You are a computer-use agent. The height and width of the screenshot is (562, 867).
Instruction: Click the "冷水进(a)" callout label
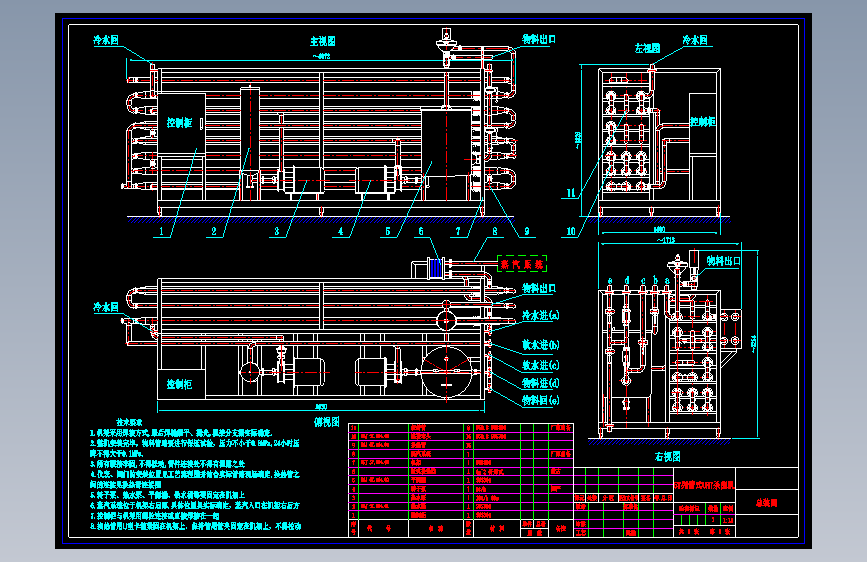(541, 315)
